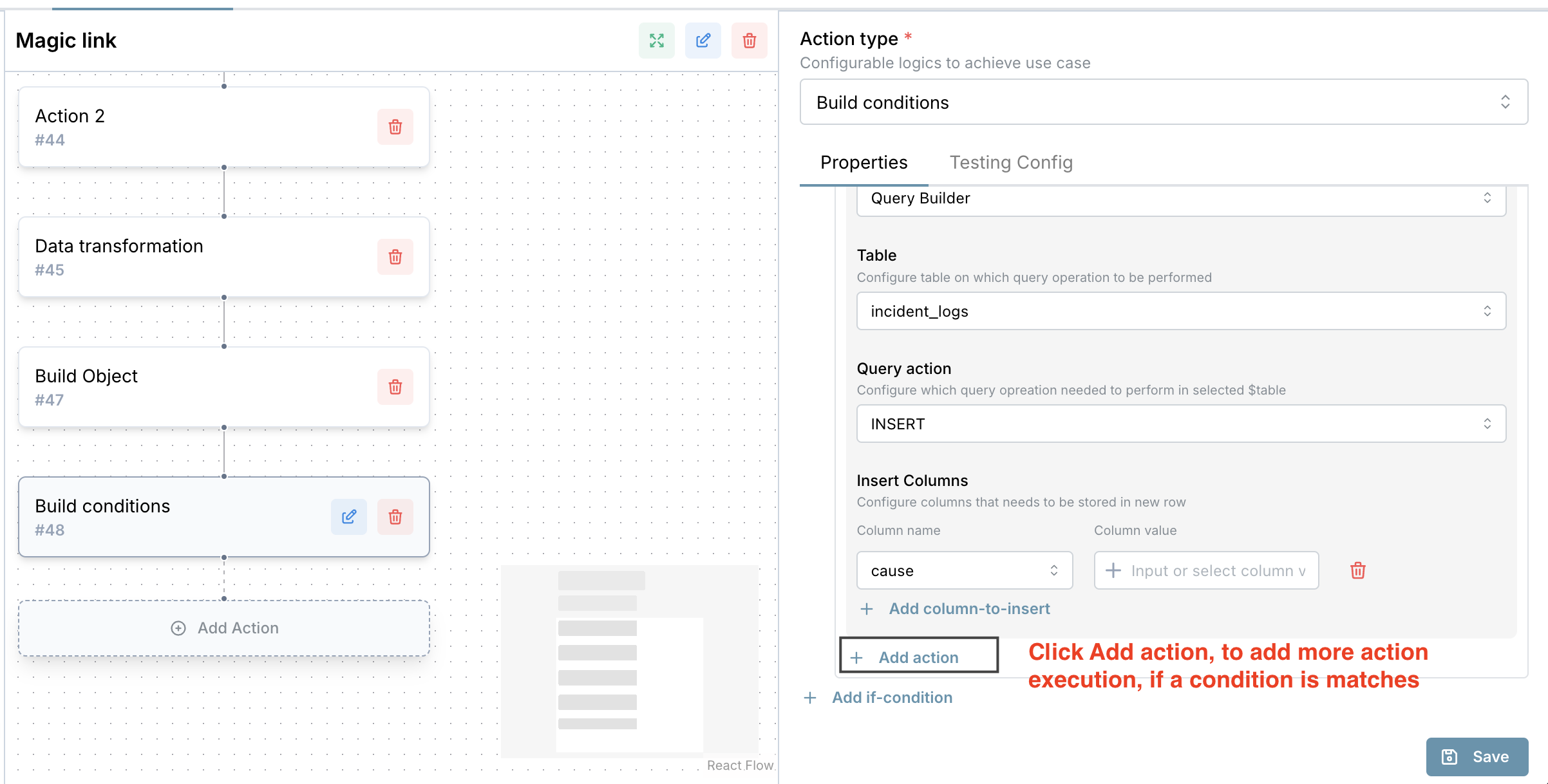Click Add column-to-insert

(x=968, y=608)
